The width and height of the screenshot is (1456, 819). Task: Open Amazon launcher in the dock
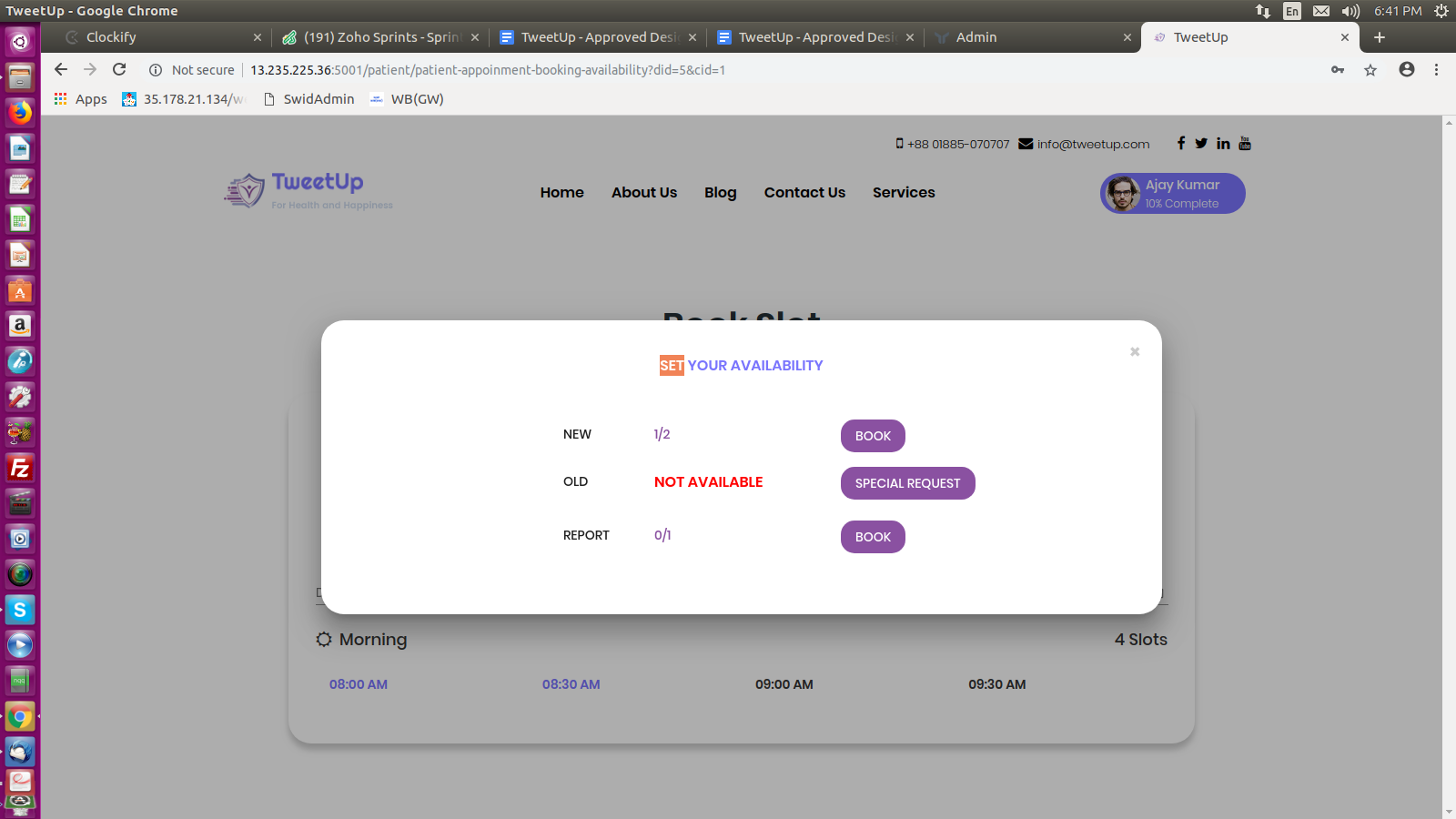tap(20, 326)
